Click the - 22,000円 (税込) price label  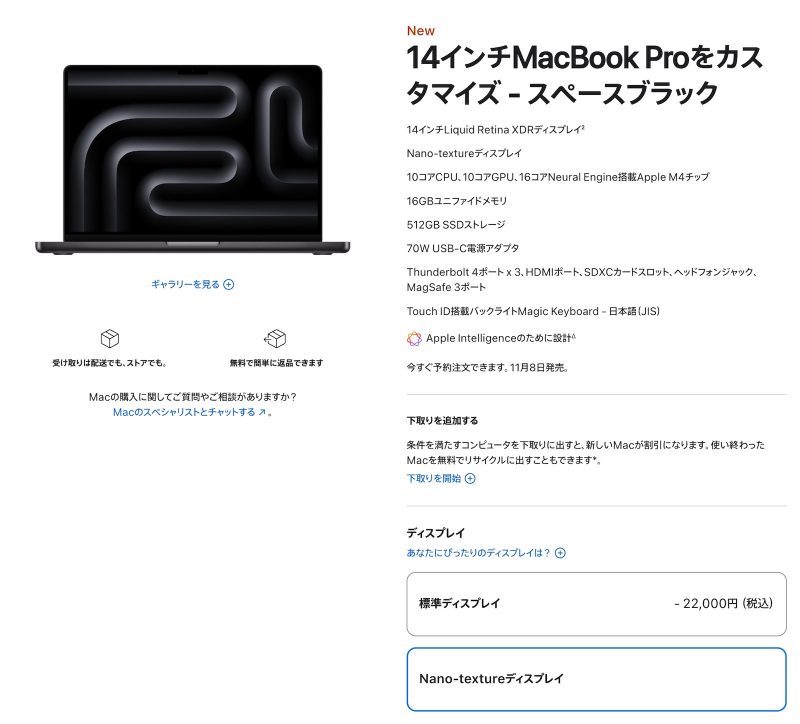click(x=723, y=604)
